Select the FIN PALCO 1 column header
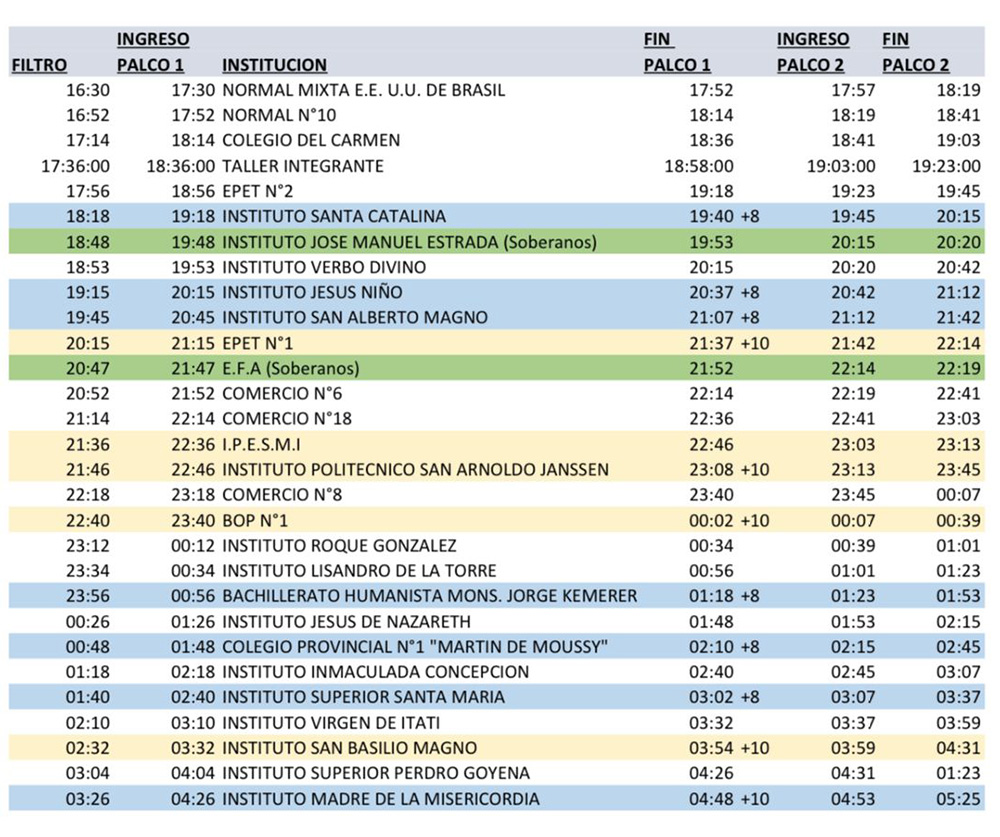1000x837 pixels. point(676,53)
